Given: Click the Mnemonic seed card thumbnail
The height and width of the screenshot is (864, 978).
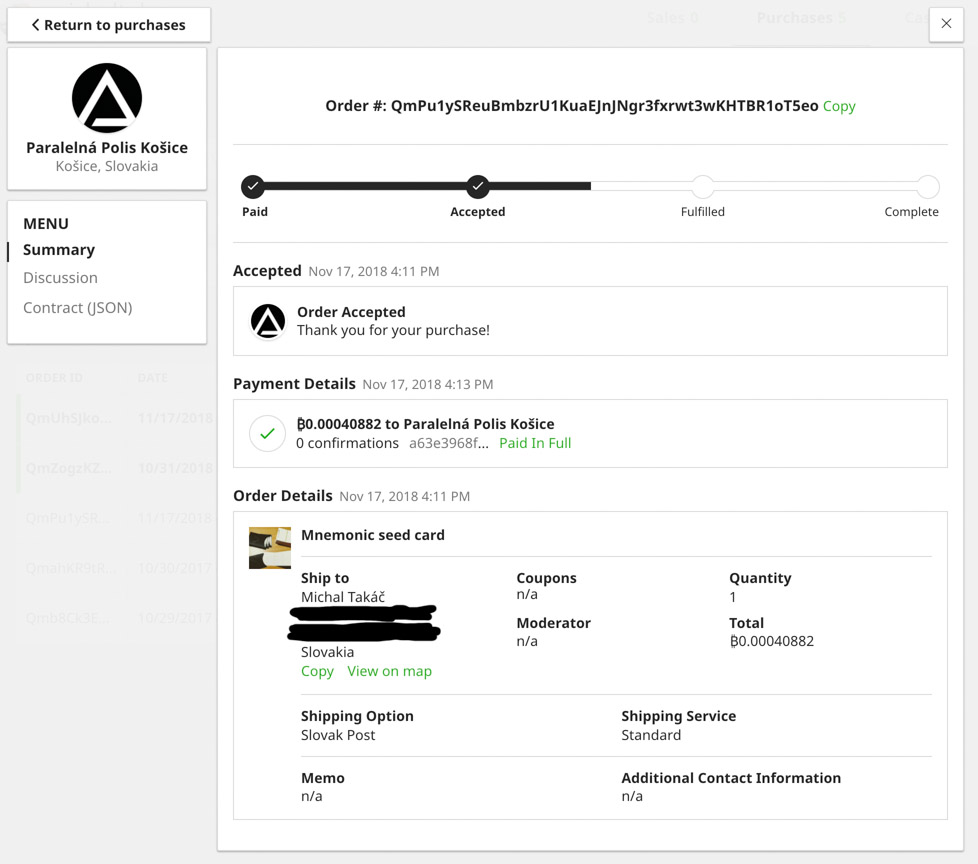Looking at the screenshot, I should point(270,548).
